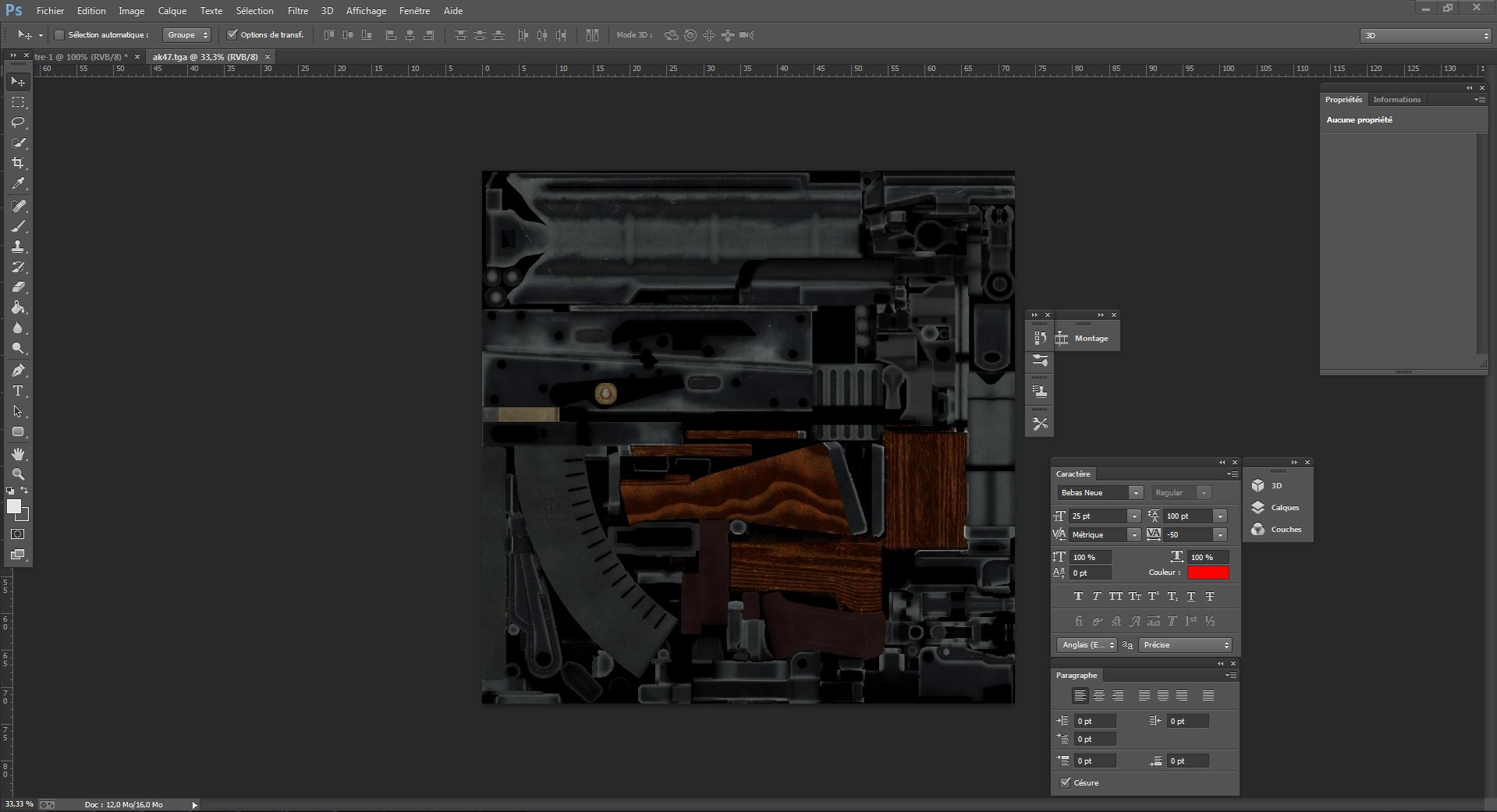Viewport: 1497px width, 812px height.
Task: Click the red text color swatch
Action: [1208, 573]
